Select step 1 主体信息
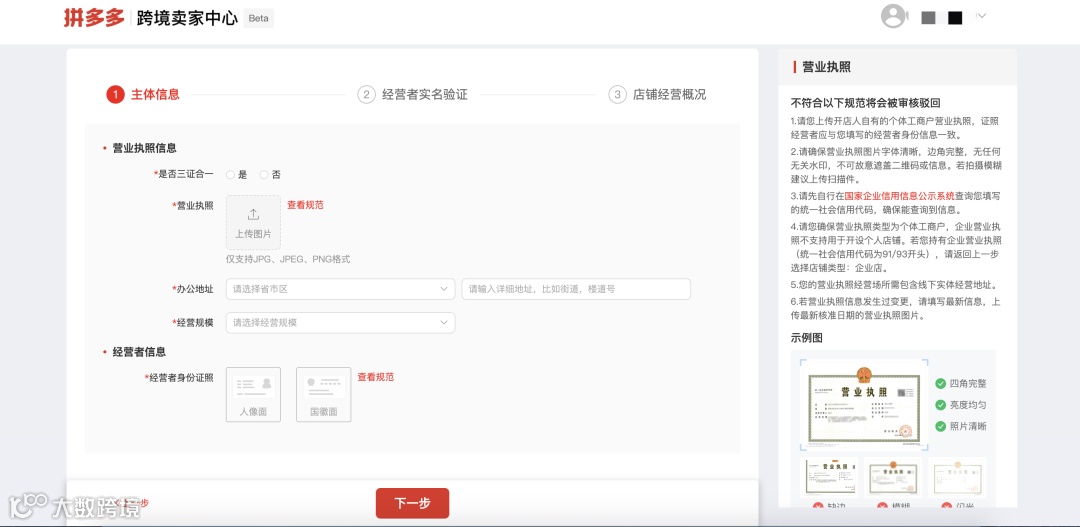The width and height of the screenshot is (1080, 527). [143, 94]
